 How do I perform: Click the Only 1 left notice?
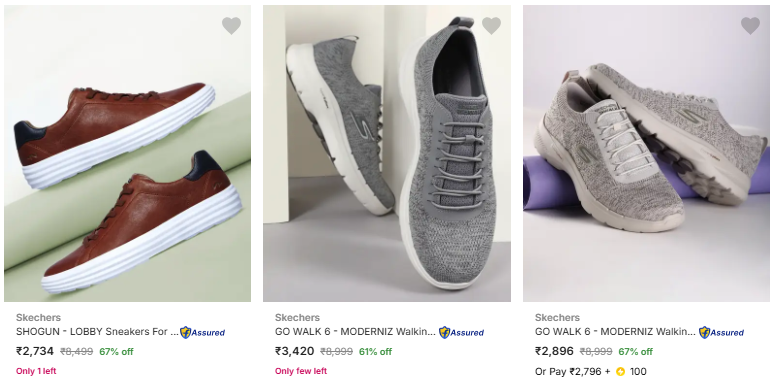click(36, 371)
